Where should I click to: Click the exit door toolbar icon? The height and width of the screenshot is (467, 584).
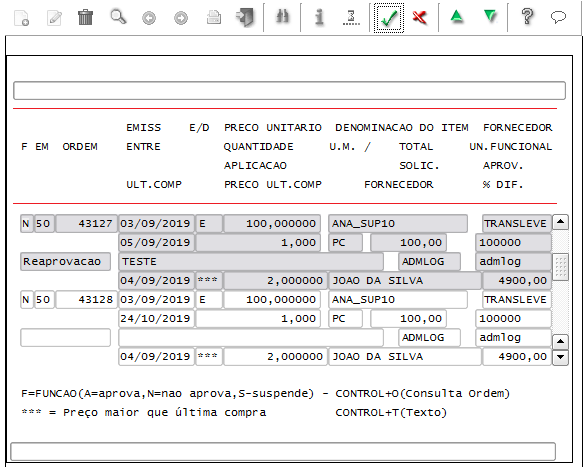(245, 18)
